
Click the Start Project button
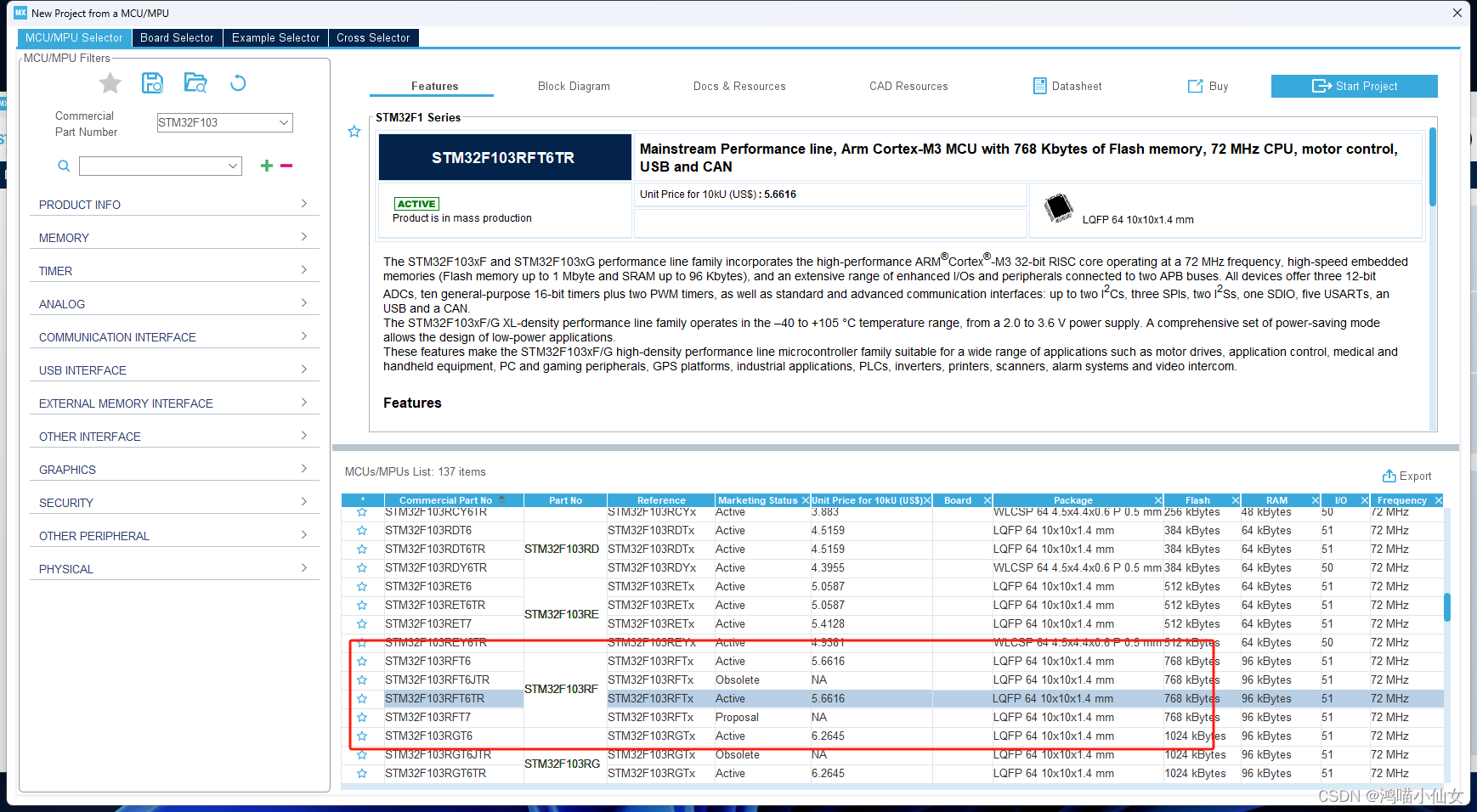[x=1354, y=86]
